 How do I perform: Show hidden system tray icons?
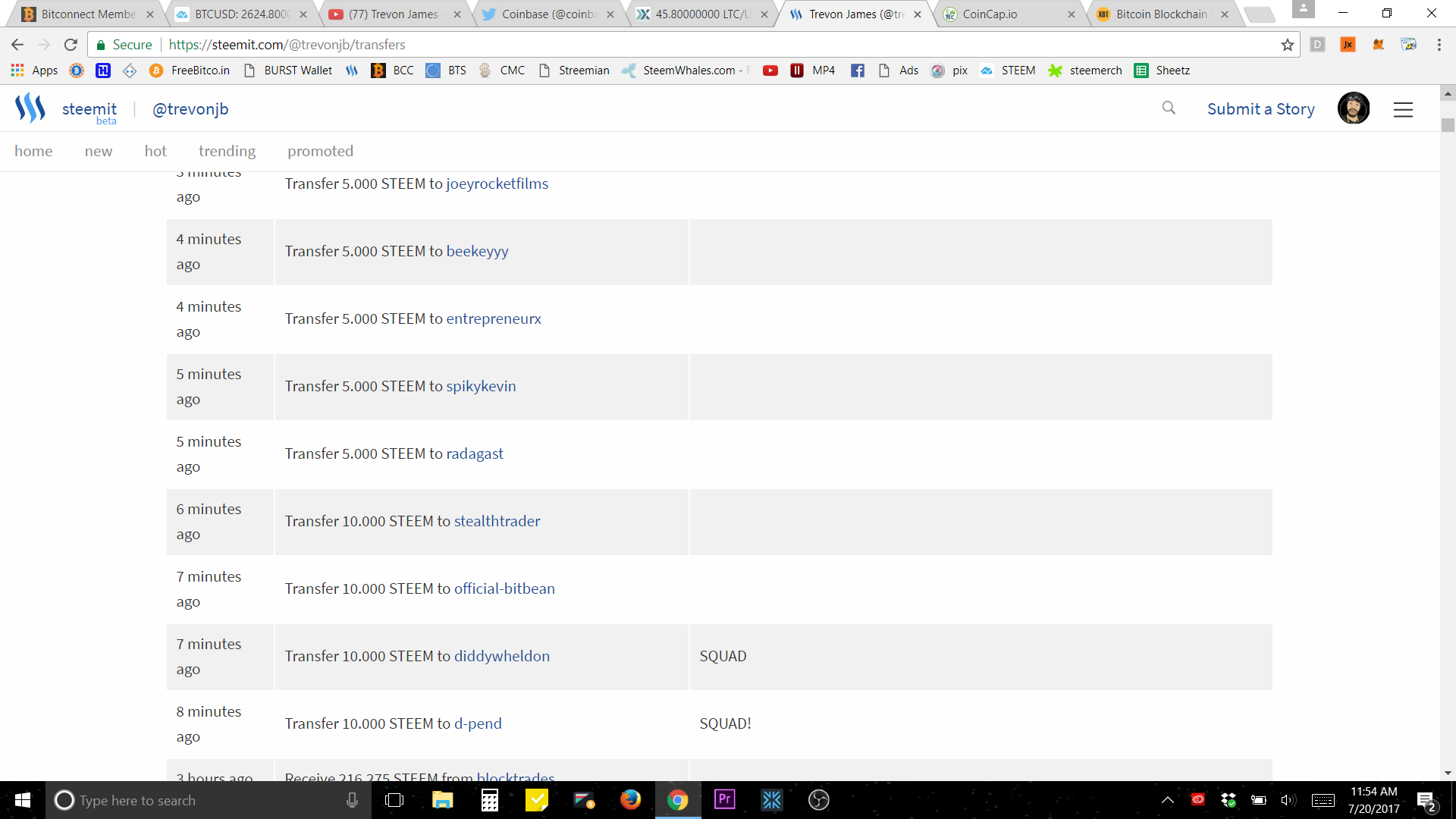tap(1168, 800)
